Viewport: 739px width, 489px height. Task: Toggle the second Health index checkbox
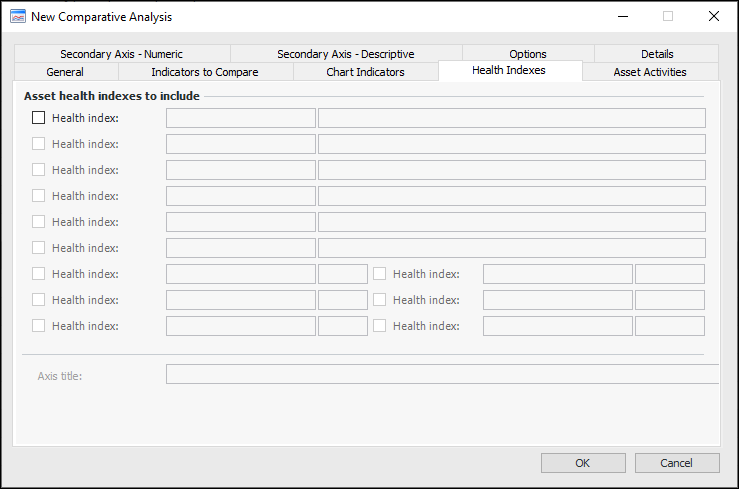point(39,143)
